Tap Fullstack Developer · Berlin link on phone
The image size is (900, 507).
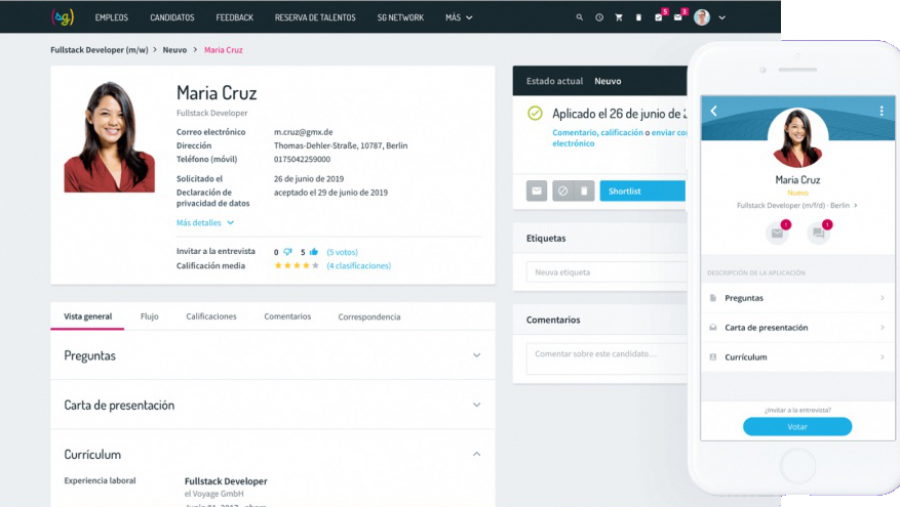(x=797, y=206)
